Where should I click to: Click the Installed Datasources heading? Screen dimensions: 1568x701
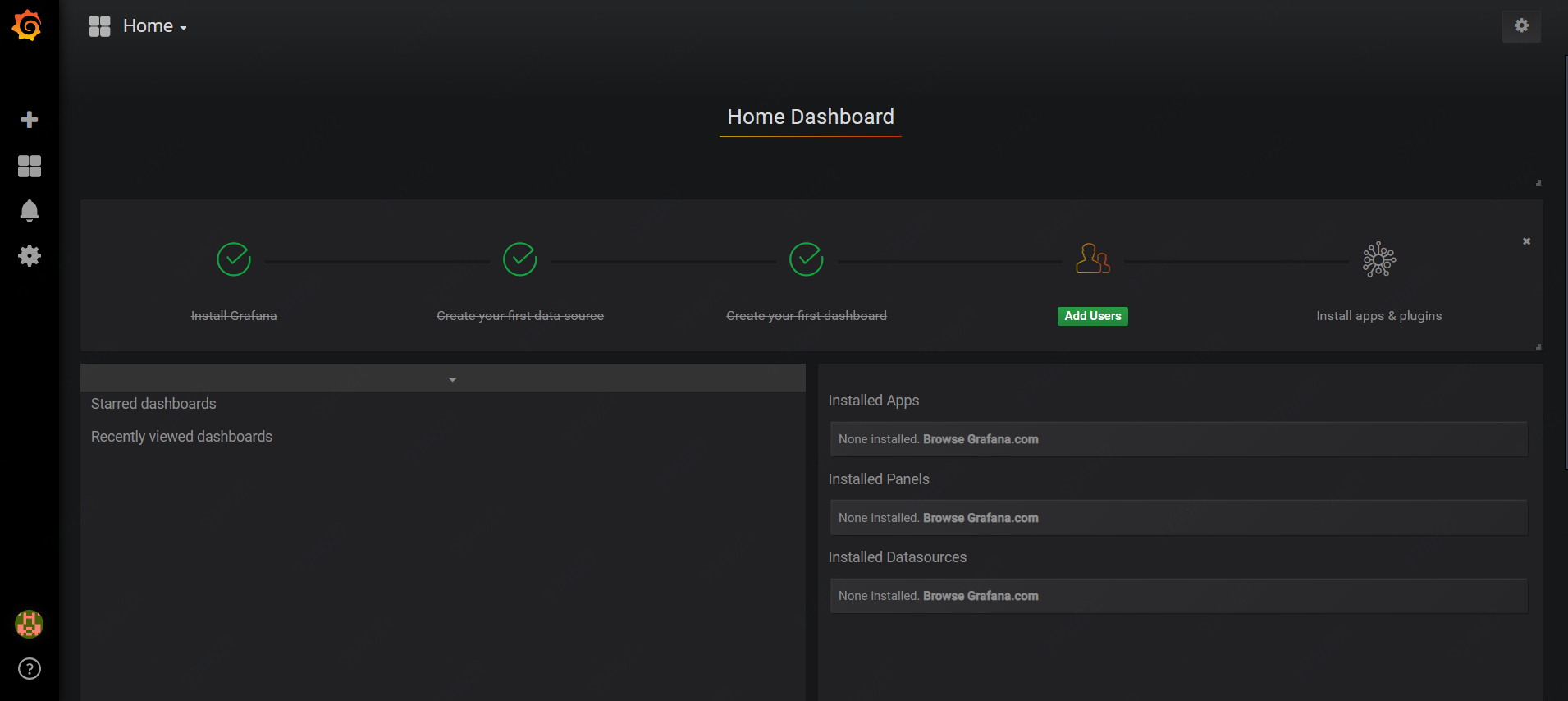[898, 557]
